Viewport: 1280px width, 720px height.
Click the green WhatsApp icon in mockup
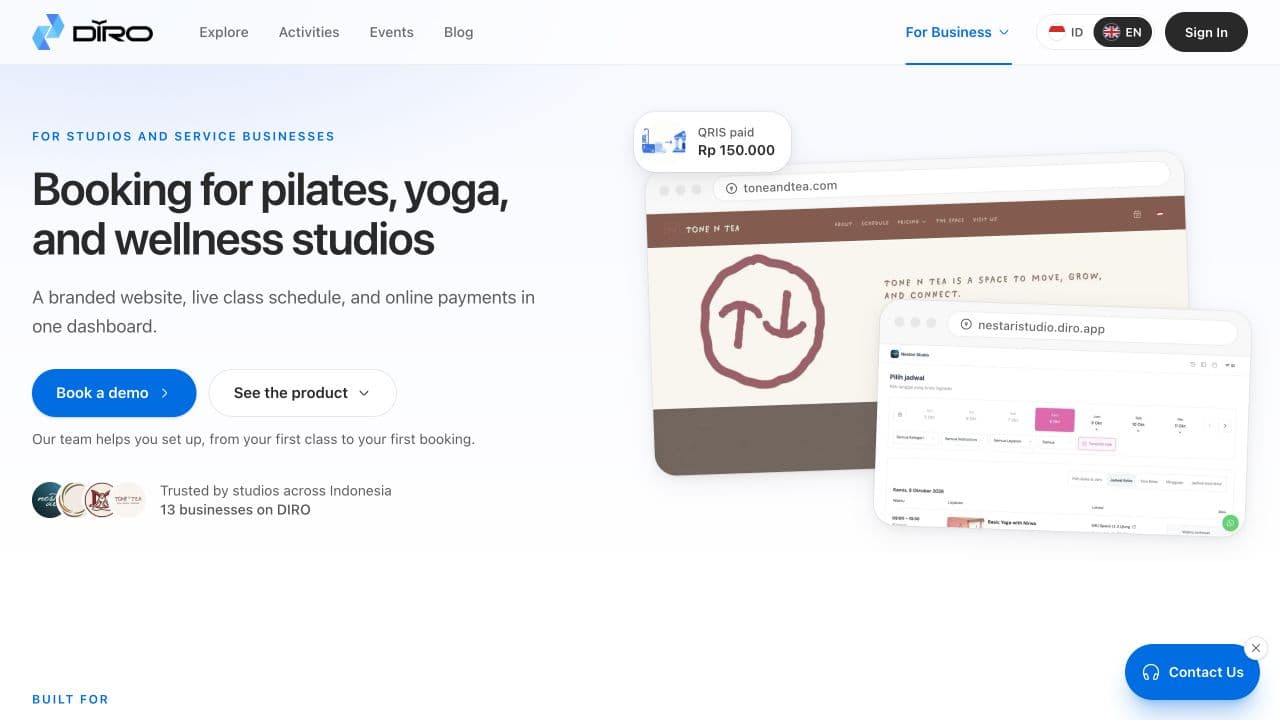(x=1230, y=523)
